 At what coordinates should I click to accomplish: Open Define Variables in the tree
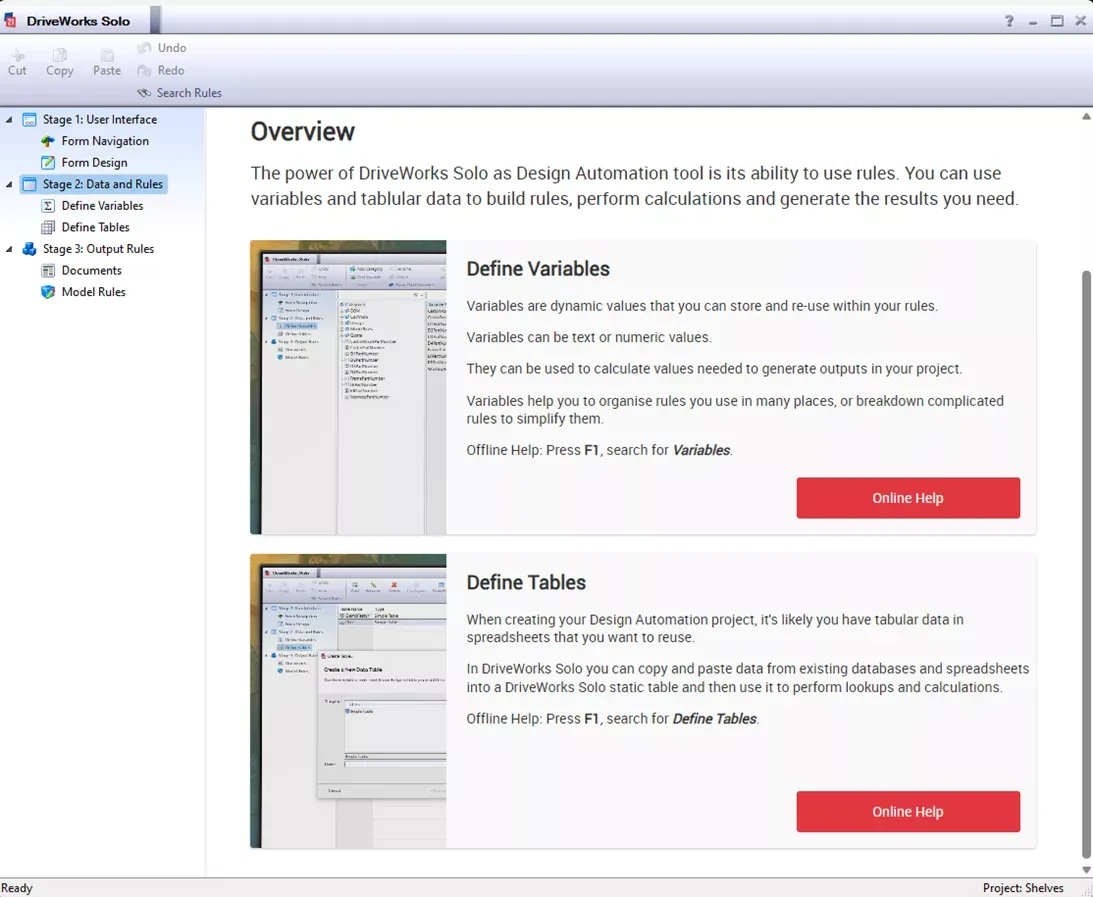pyautogui.click(x=102, y=206)
